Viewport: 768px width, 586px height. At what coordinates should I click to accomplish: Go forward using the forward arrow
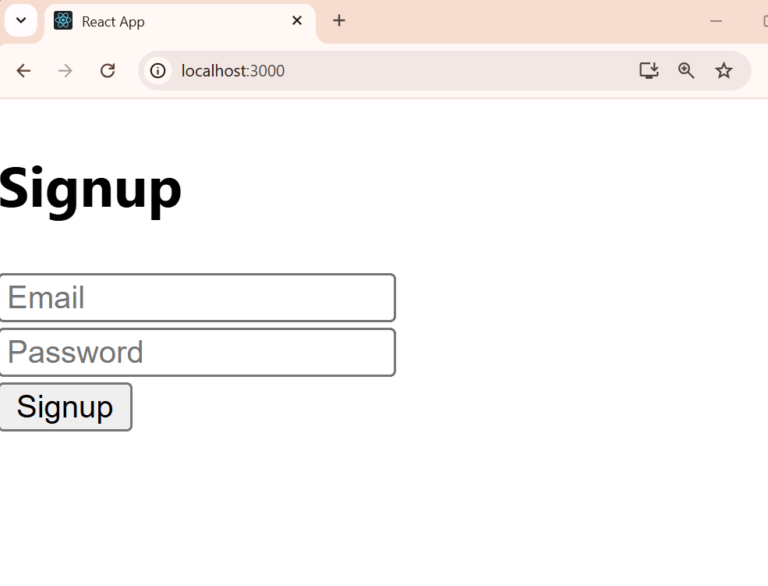coord(65,71)
